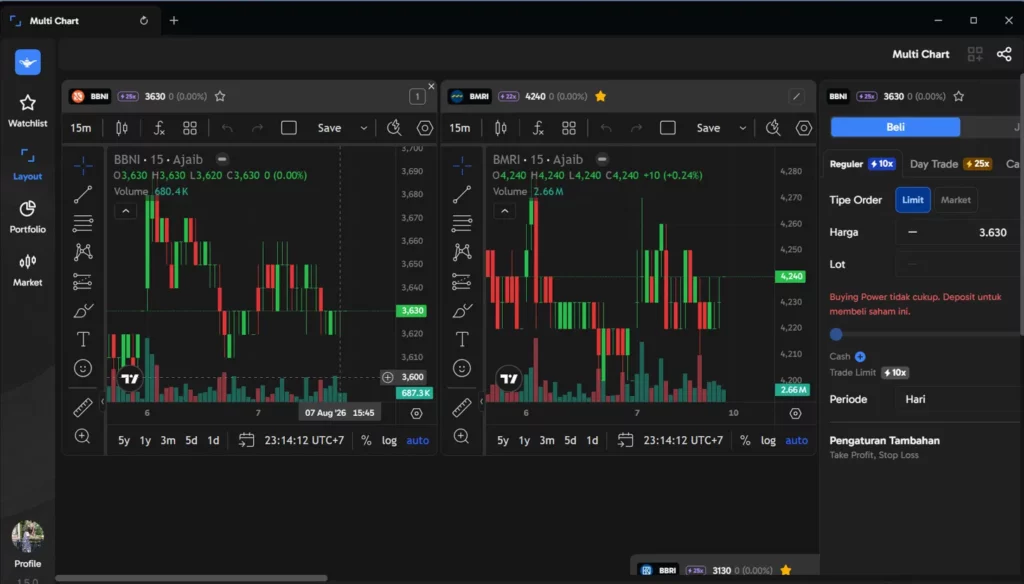This screenshot has height=584, width=1024.
Task: Open a new tab with plus button
Action: 174,20
